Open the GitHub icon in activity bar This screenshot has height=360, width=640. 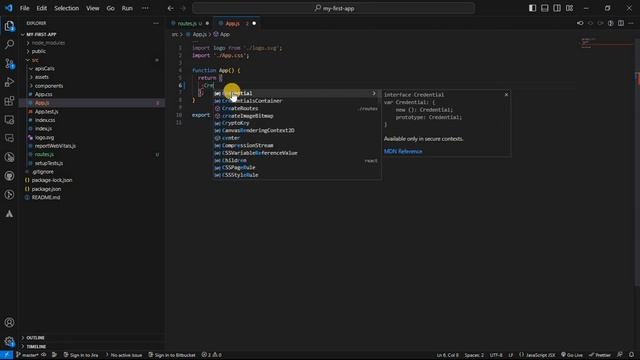(x=9, y=176)
